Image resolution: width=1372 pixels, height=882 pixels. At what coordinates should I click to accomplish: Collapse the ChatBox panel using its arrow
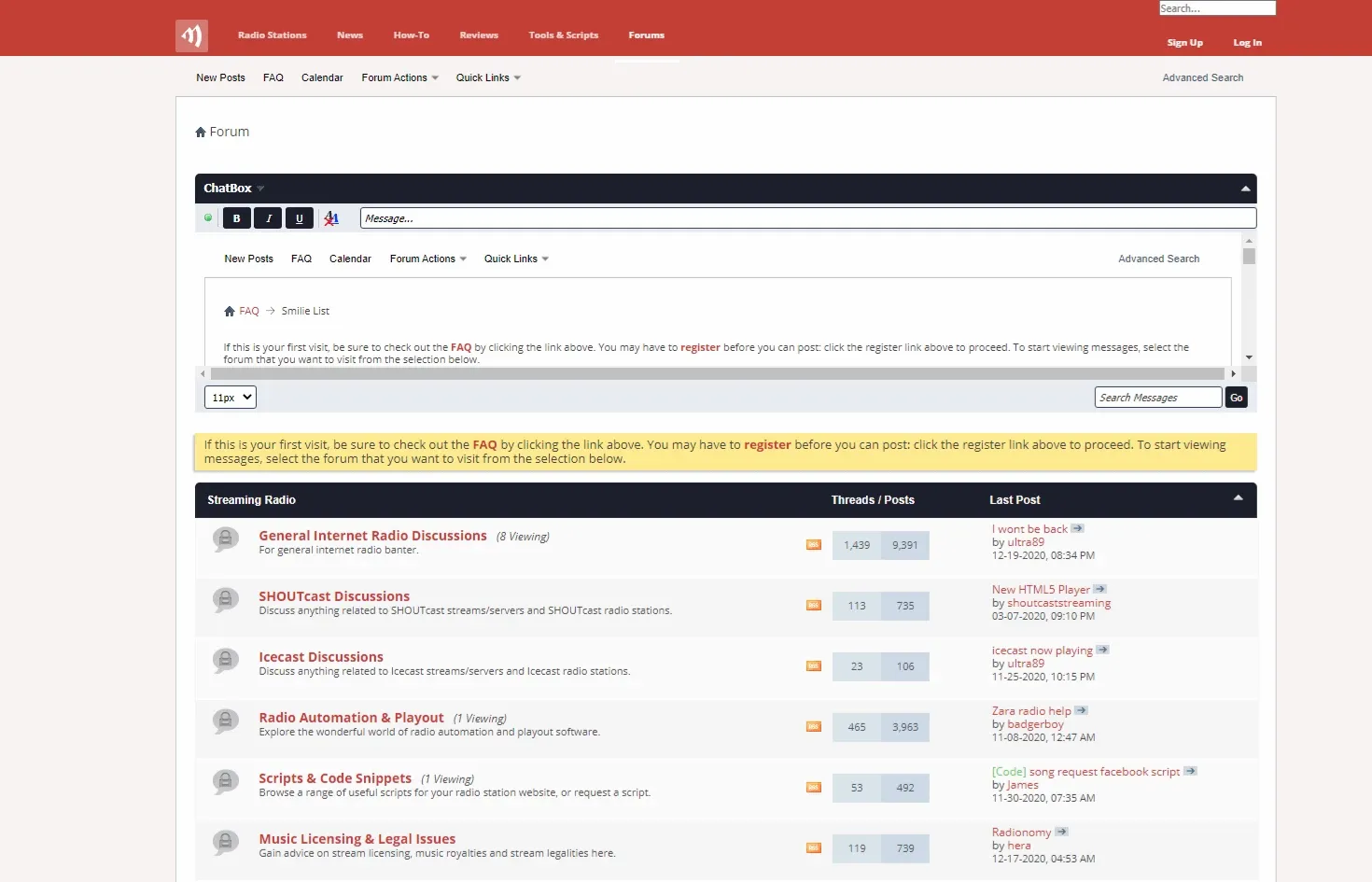coord(1246,188)
